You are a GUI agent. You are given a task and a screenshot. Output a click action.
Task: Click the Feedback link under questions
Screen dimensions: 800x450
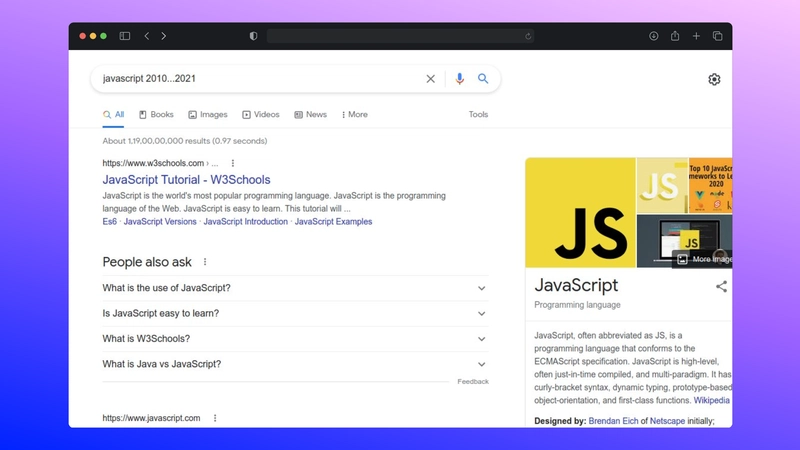(x=473, y=382)
